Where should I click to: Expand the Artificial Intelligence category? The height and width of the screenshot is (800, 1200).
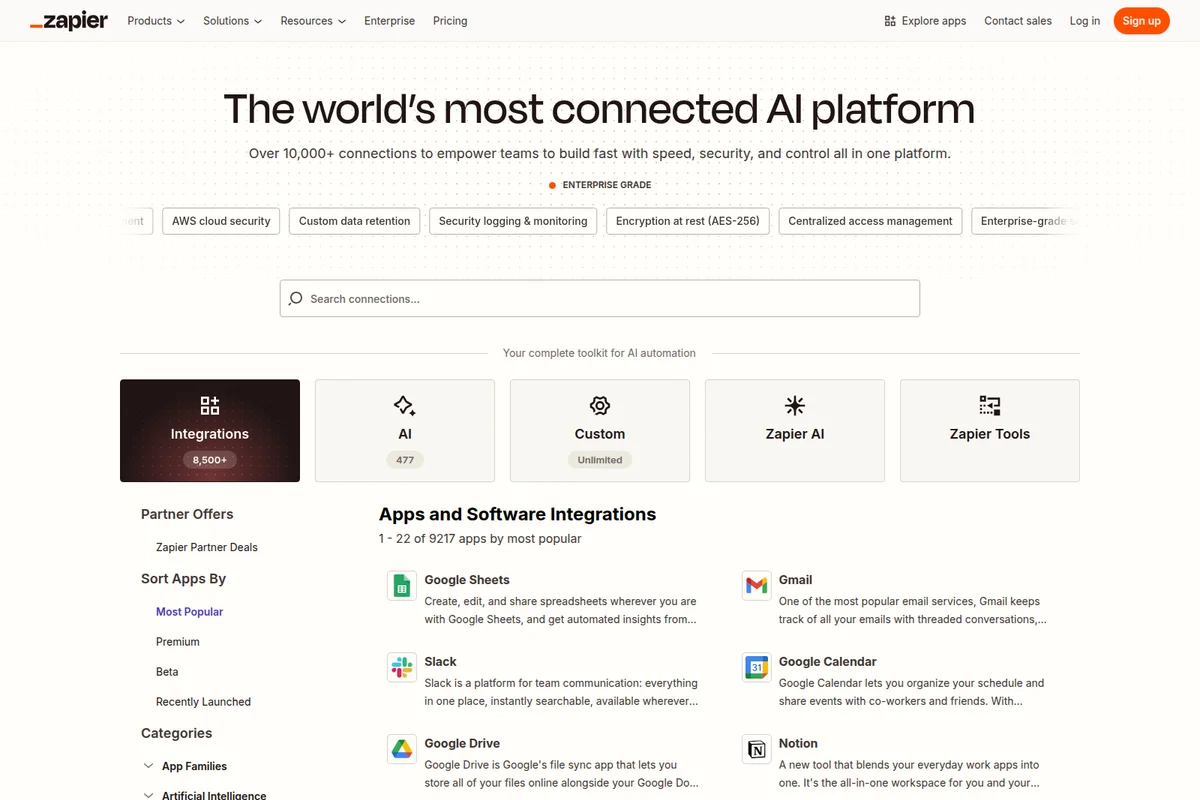[213, 794]
